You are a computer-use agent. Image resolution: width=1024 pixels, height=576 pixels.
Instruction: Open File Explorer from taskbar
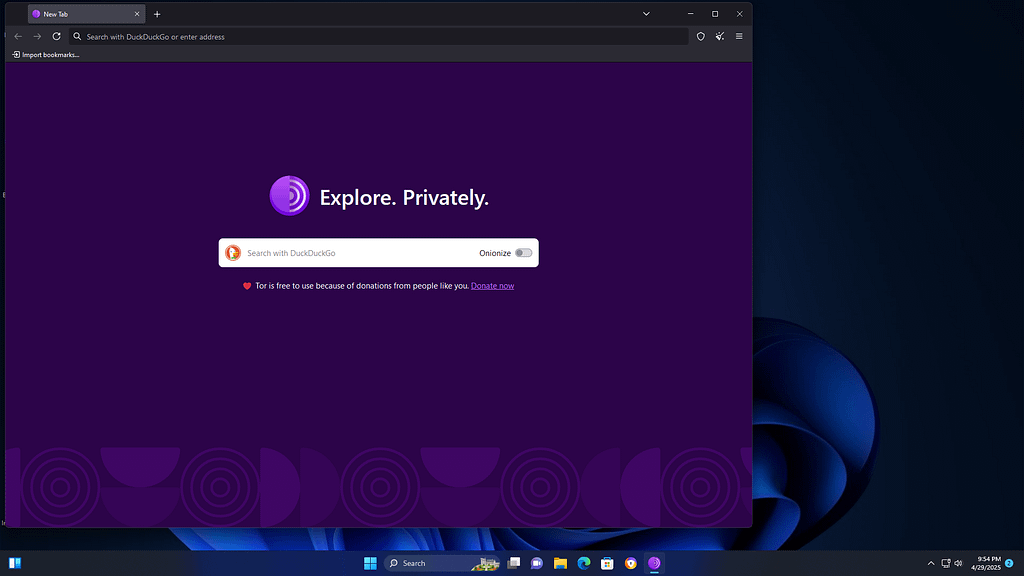[x=560, y=563]
